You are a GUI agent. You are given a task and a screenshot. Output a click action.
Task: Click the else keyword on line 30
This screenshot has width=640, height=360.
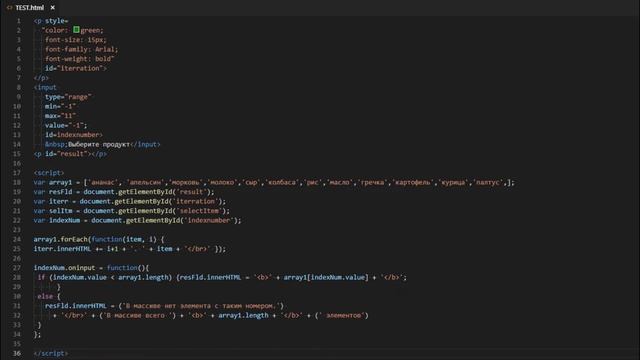point(45,297)
